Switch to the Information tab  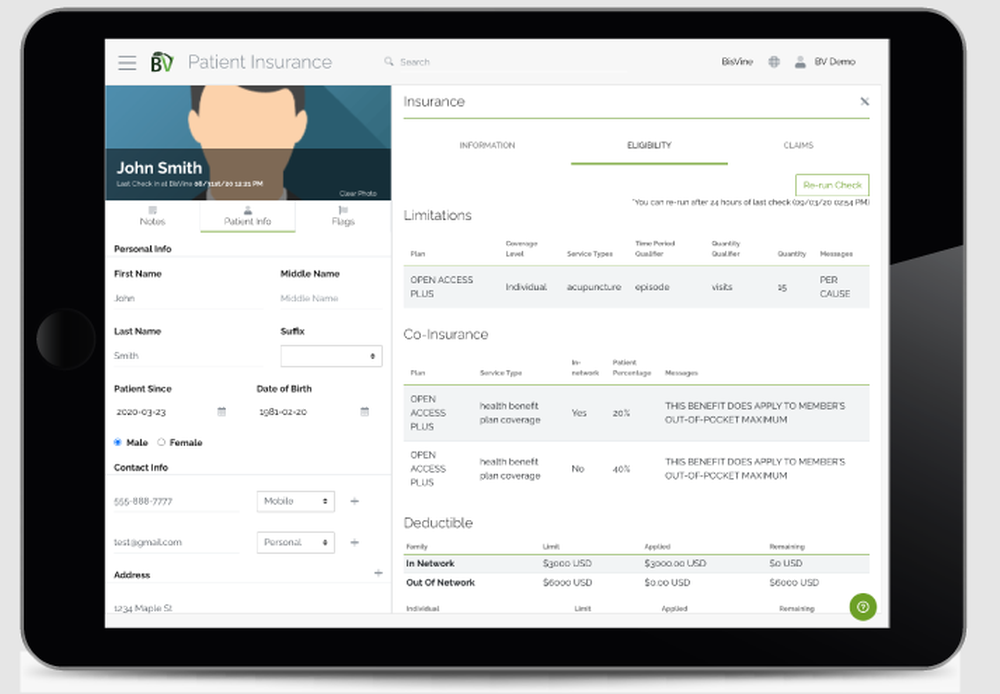[487, 145]
